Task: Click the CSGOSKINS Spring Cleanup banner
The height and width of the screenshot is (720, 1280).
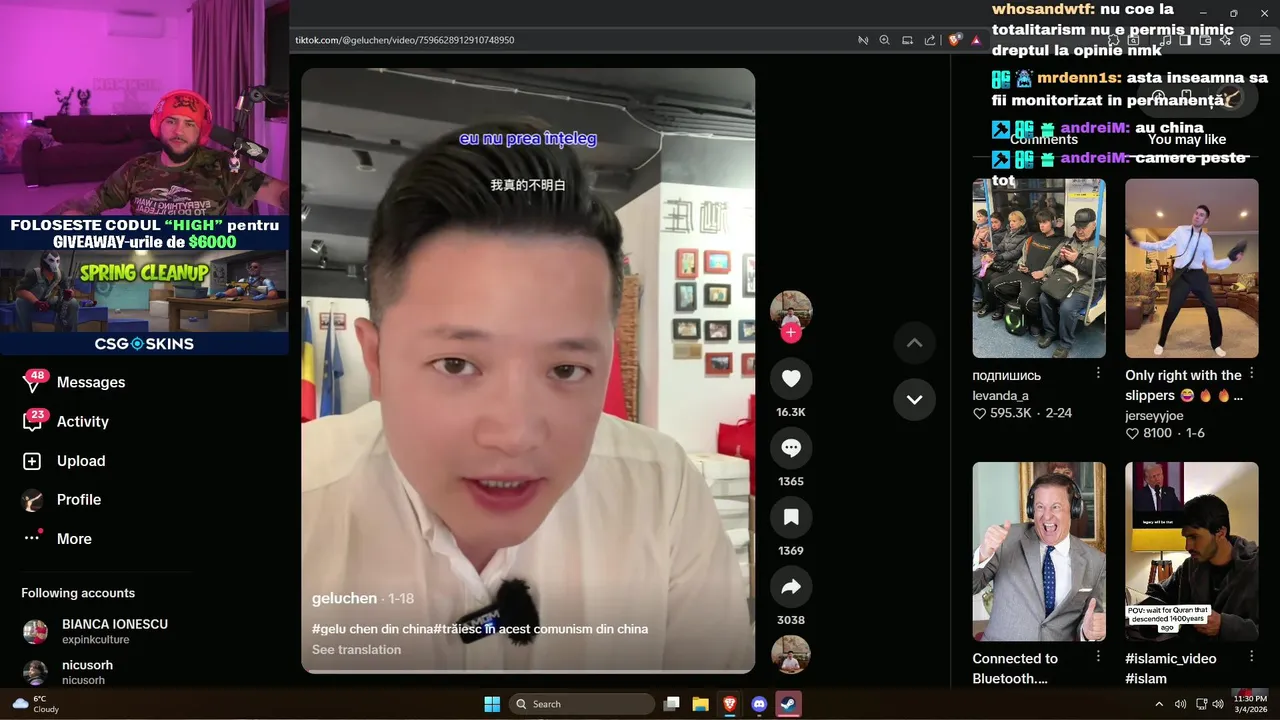Action: click(144, 302)
